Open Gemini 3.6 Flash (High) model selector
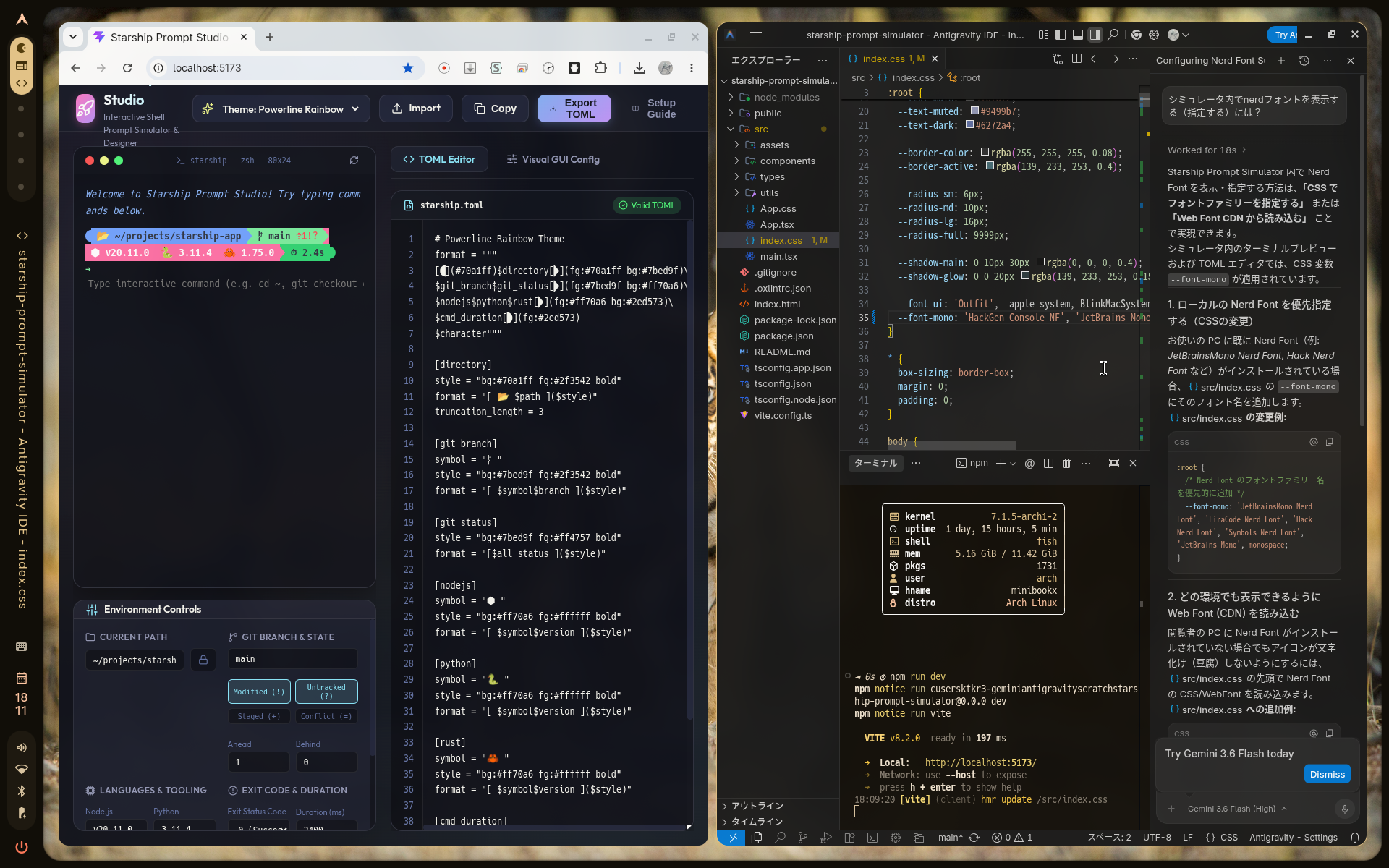1389x868 pixels. click(x=1237, y=809)
